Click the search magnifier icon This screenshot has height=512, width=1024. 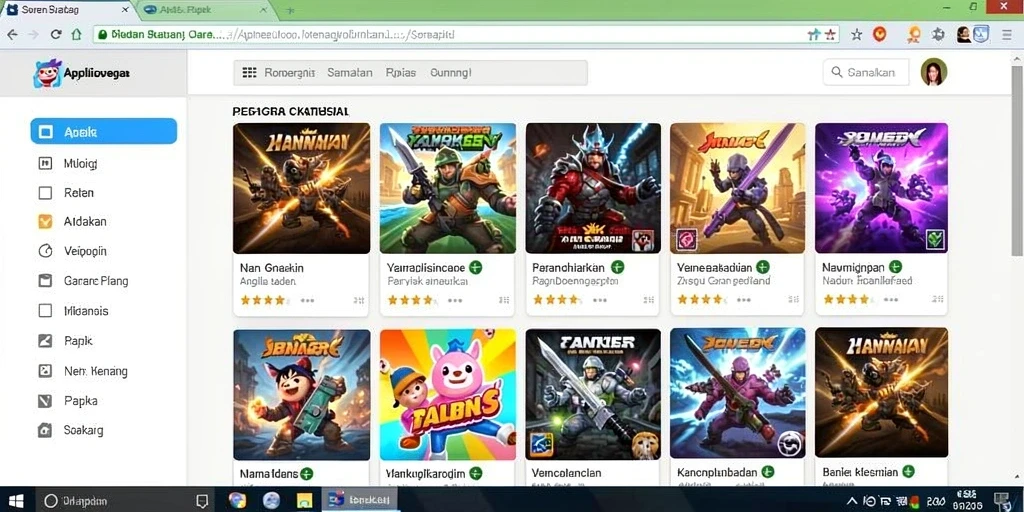(x=837, y=72)
